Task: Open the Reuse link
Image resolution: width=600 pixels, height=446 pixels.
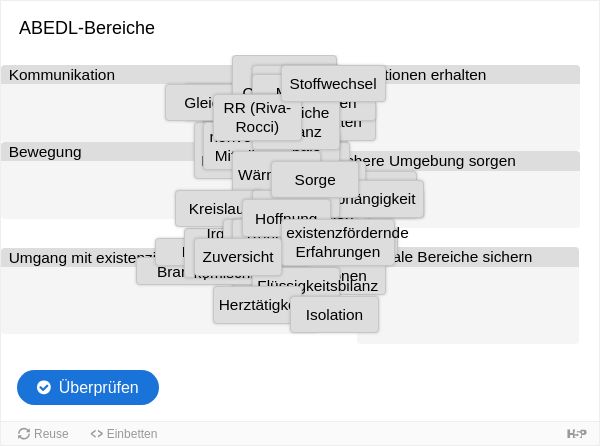Action: click(43, 434)
